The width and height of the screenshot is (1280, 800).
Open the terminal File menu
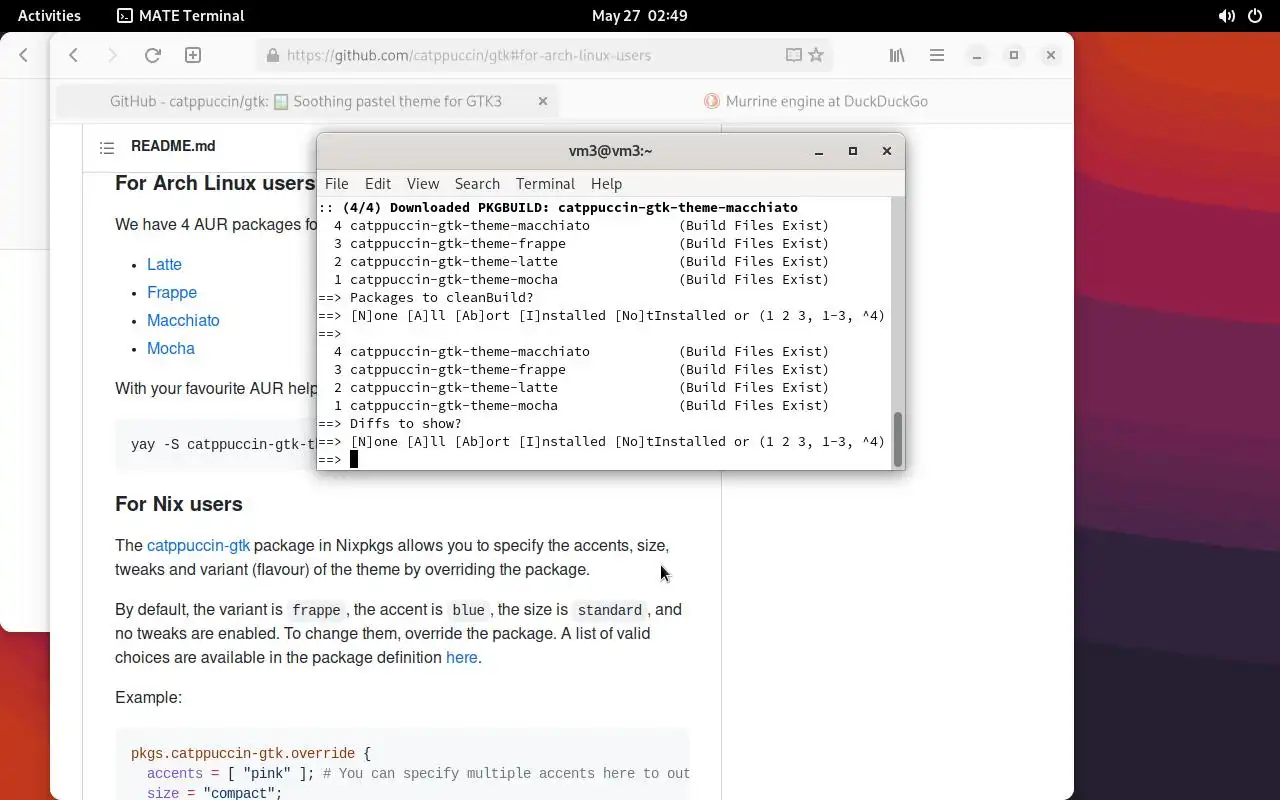[x=337, y=183]
